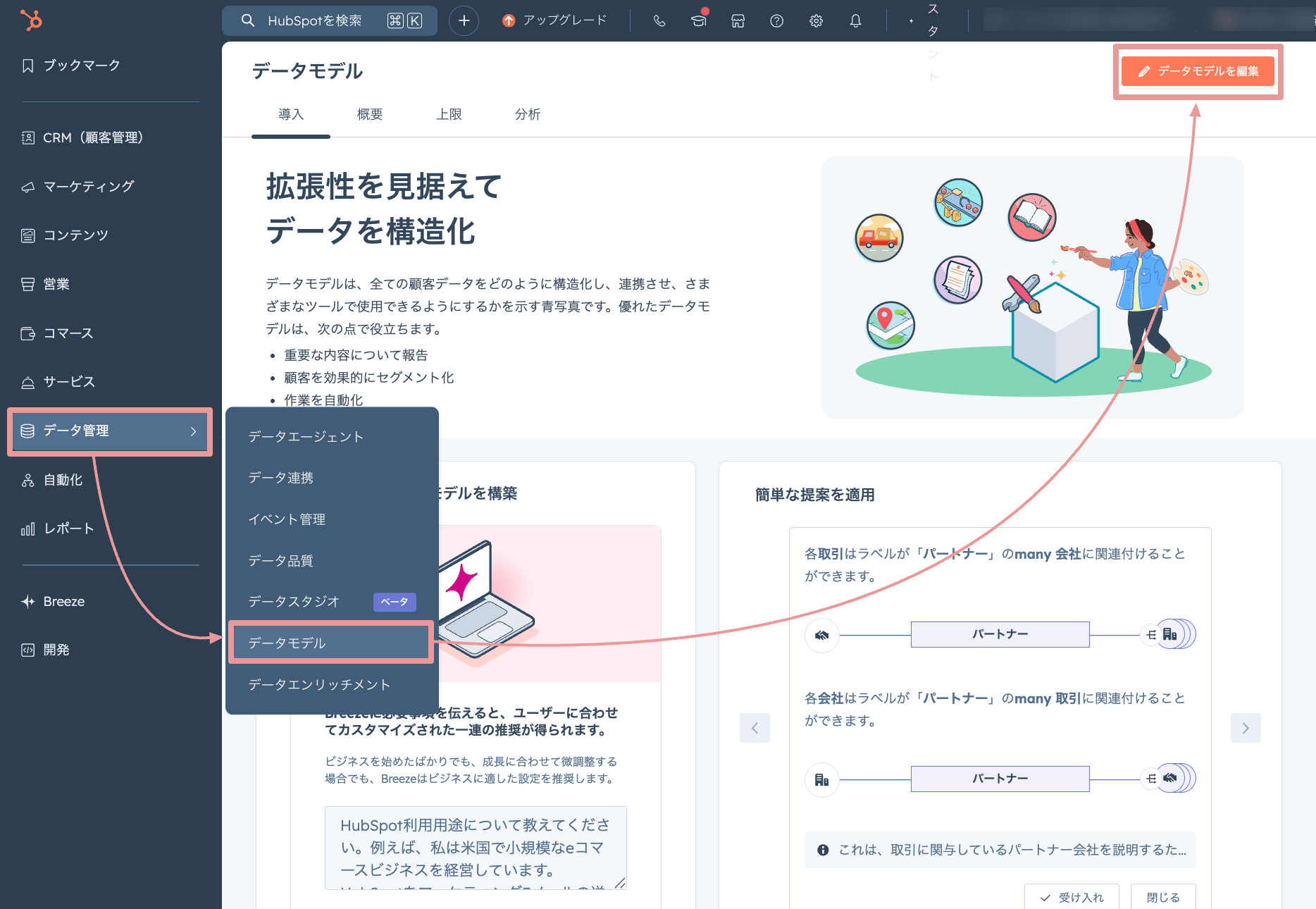Show previous suggestion with left chevron
Viewport: 1316px width, 909px height.
[755, 728]
